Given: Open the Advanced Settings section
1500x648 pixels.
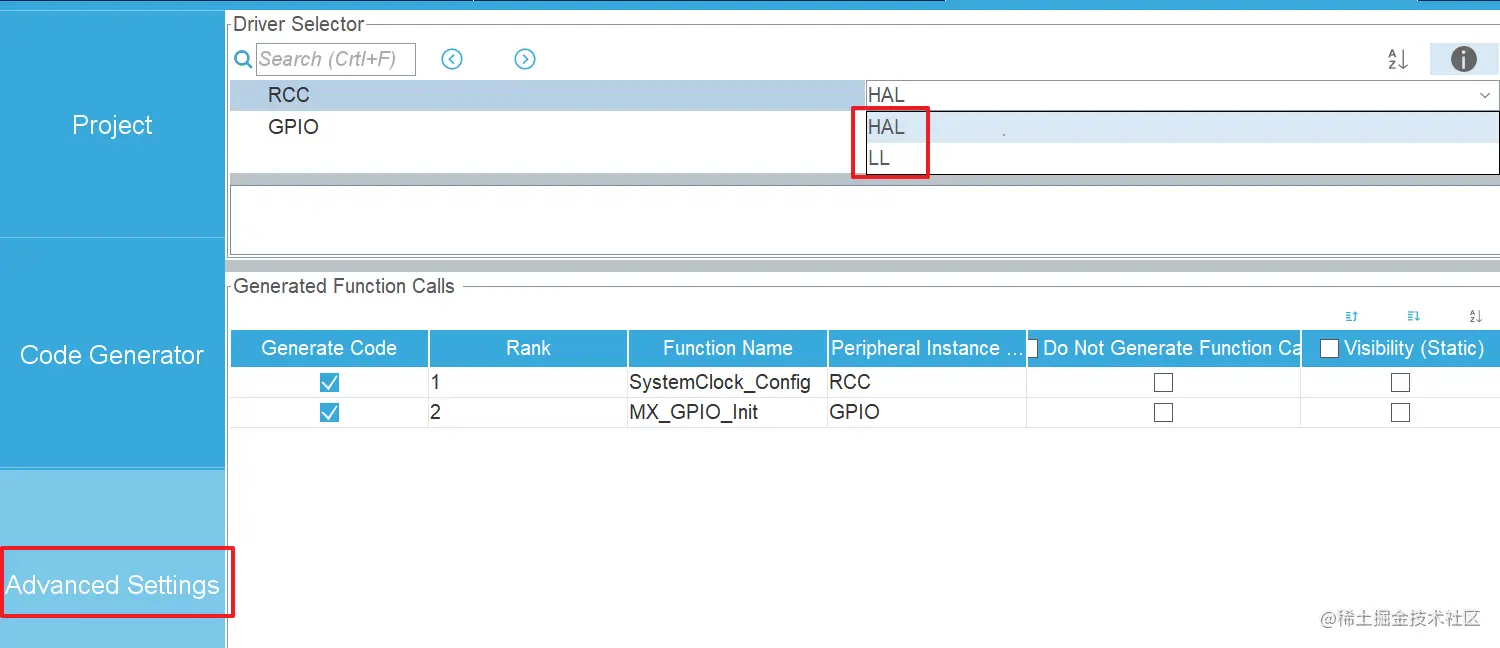Looking at the screenshot, I should coord(113,584).
